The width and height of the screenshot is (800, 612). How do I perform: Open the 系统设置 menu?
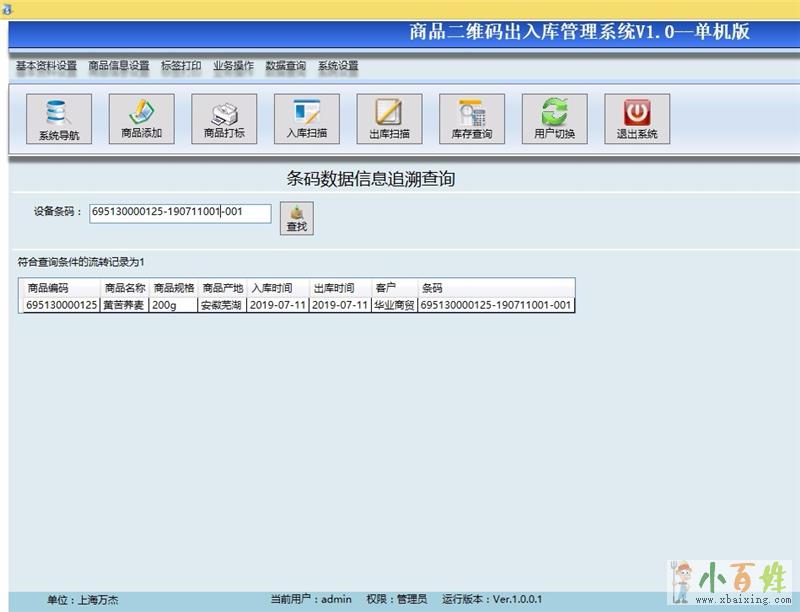coord(338,66)
